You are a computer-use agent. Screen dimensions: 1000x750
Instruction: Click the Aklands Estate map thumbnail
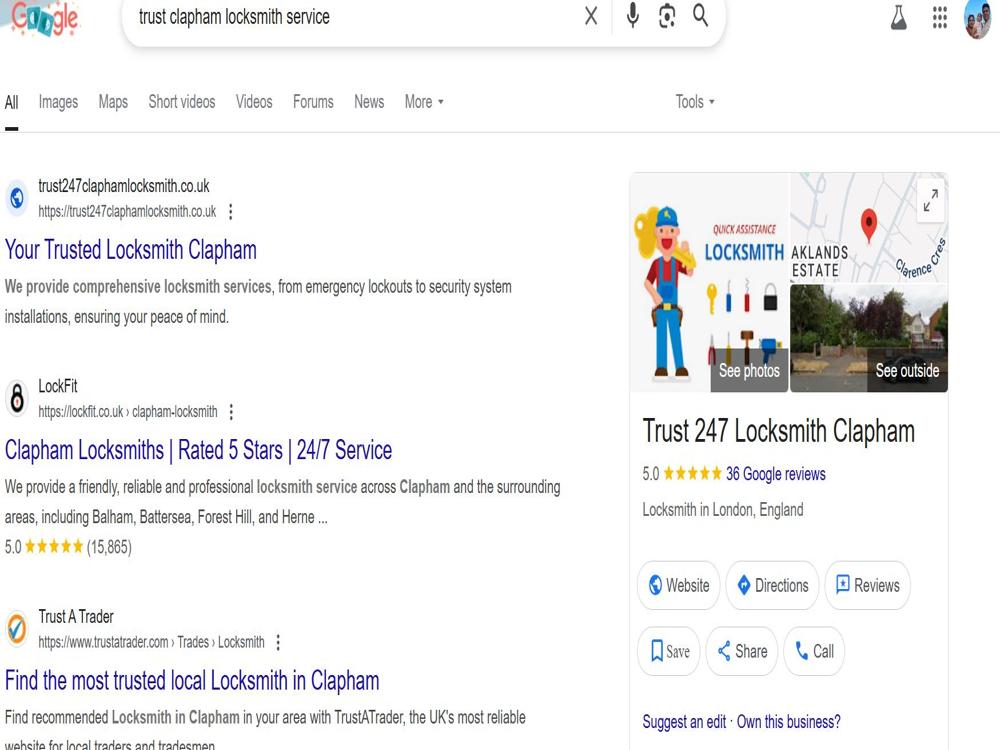click(x=869, y=228)
